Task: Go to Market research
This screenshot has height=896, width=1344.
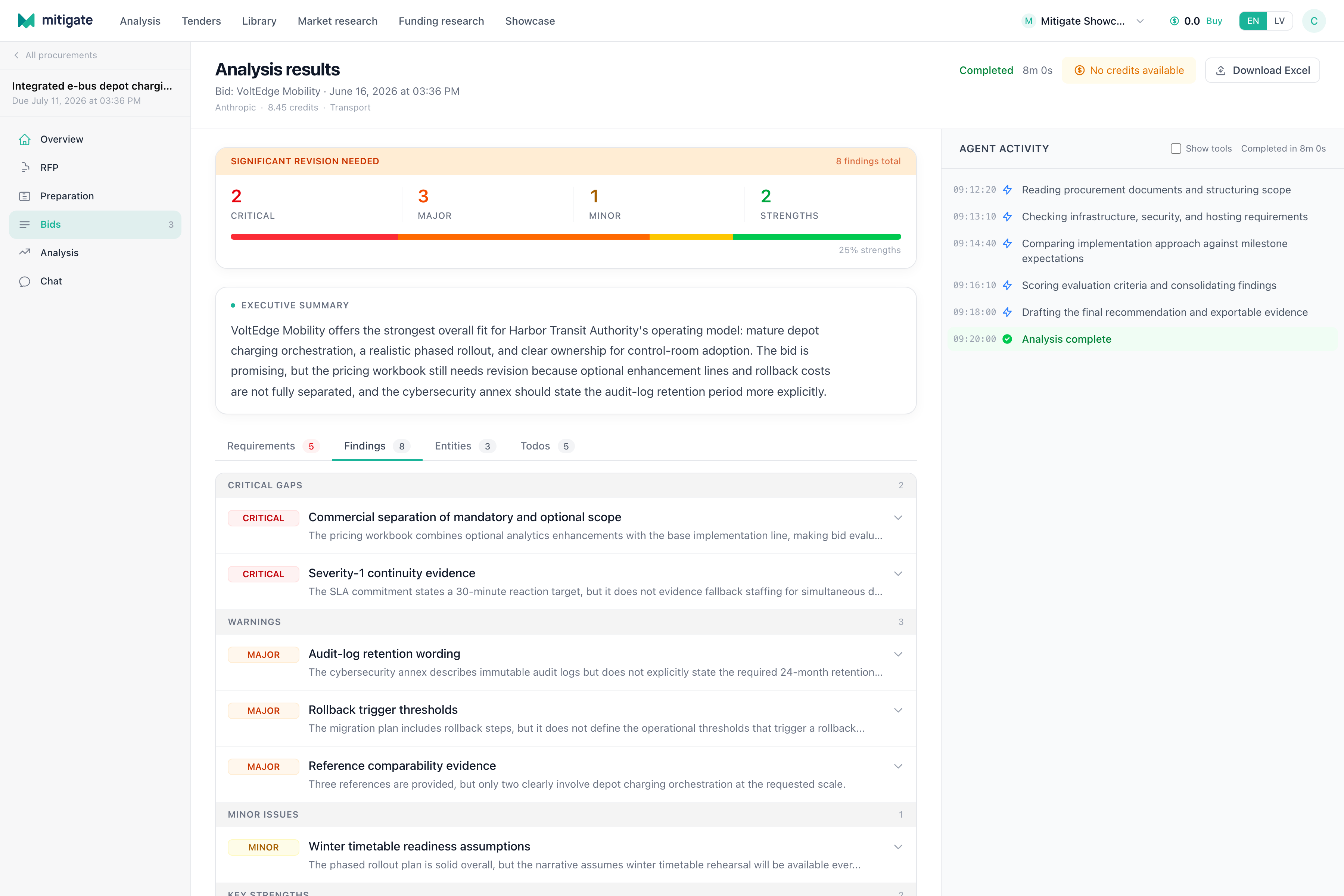Action: [x=337, y=21]
